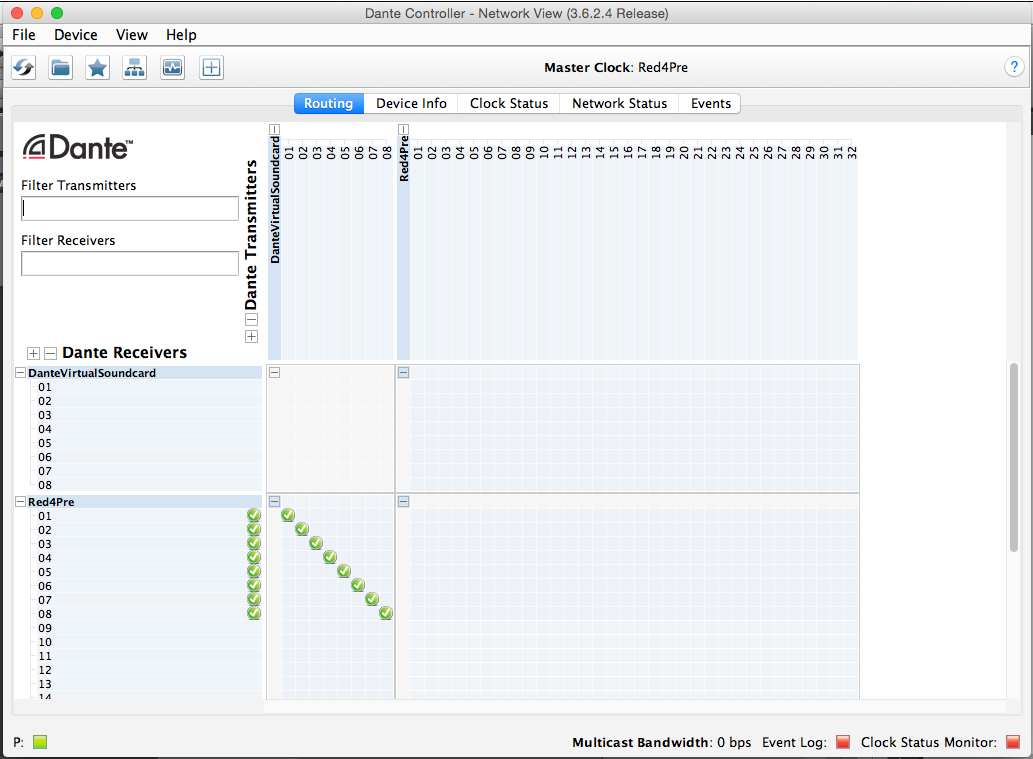Click the Dante logo
This screenshot has height=759, width=1033.
[78, 148]
